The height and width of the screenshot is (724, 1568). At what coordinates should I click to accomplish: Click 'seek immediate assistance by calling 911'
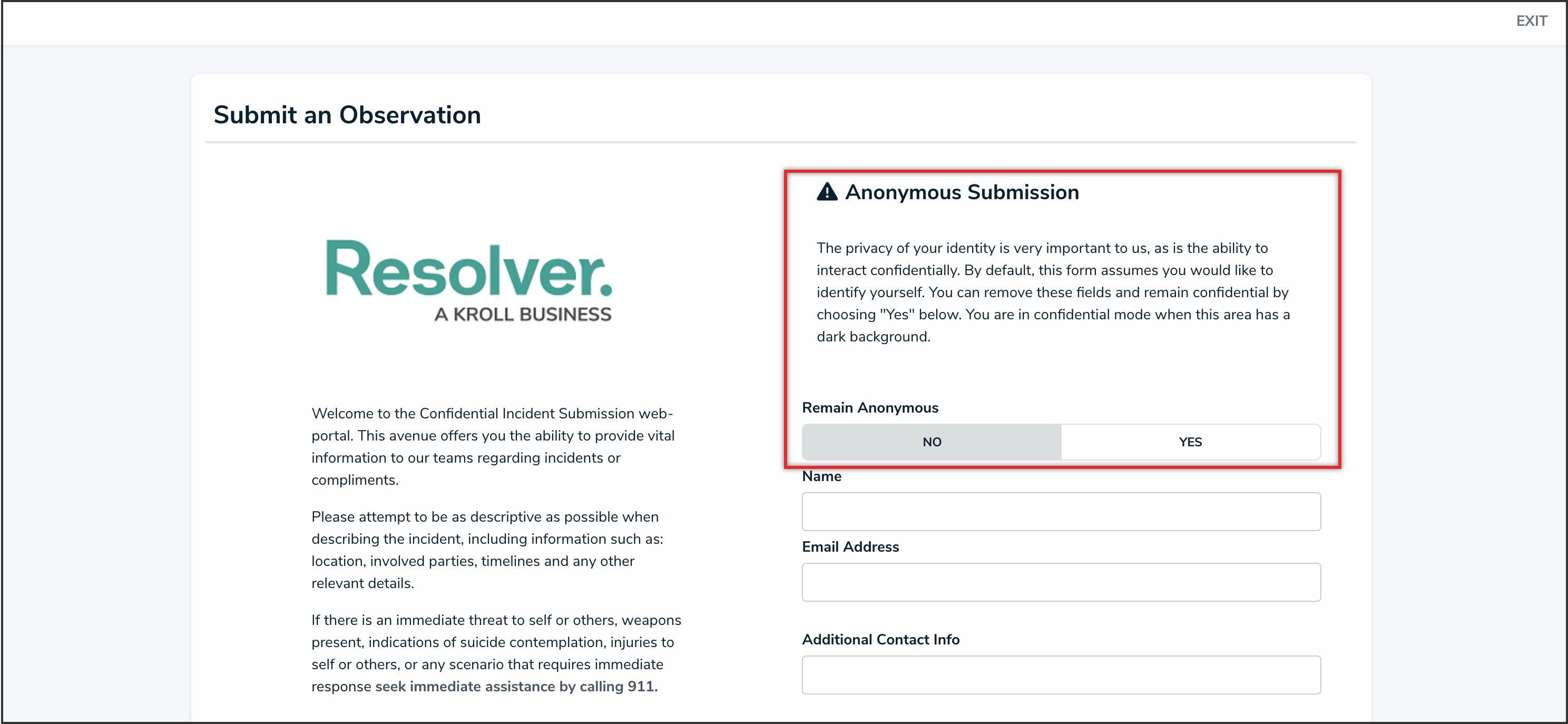tap(516, 687)
